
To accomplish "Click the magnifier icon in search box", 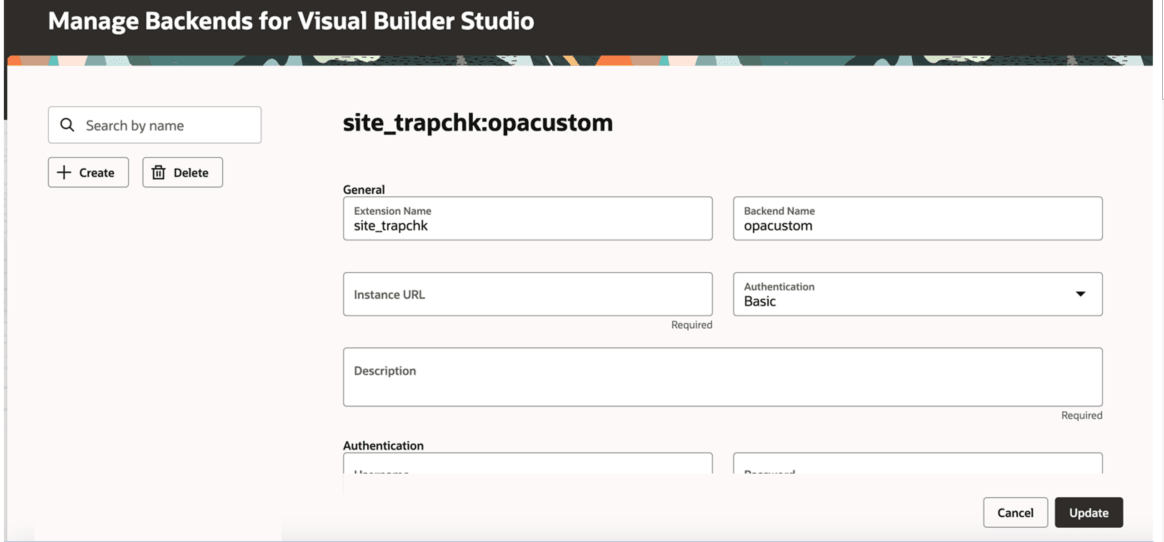I will 67,125.
